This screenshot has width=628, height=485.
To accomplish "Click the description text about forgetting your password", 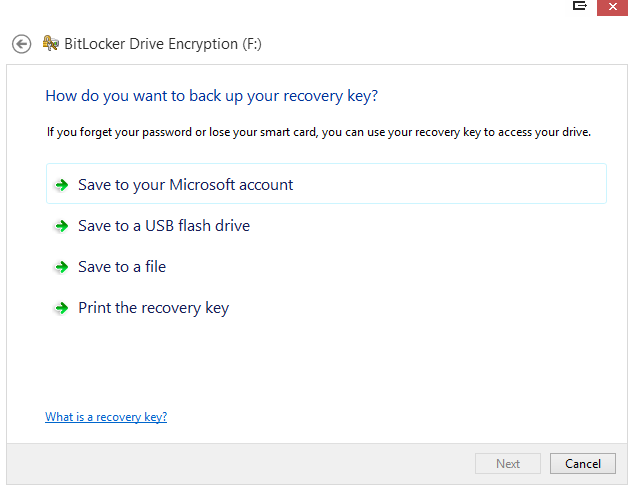I will click(x=319, y=132).
